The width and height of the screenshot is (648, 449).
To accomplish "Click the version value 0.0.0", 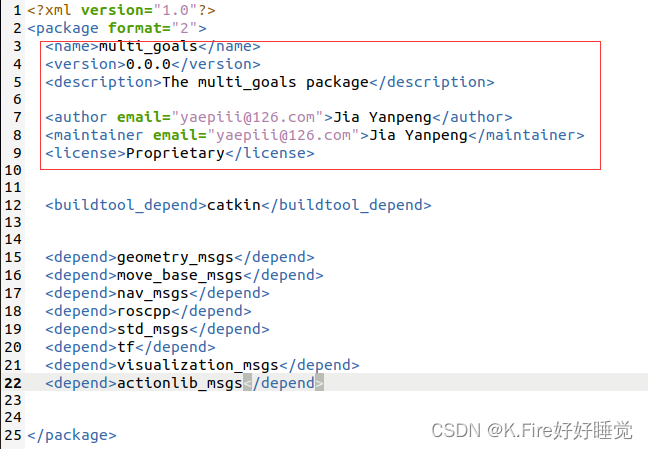I will (148, 64).
